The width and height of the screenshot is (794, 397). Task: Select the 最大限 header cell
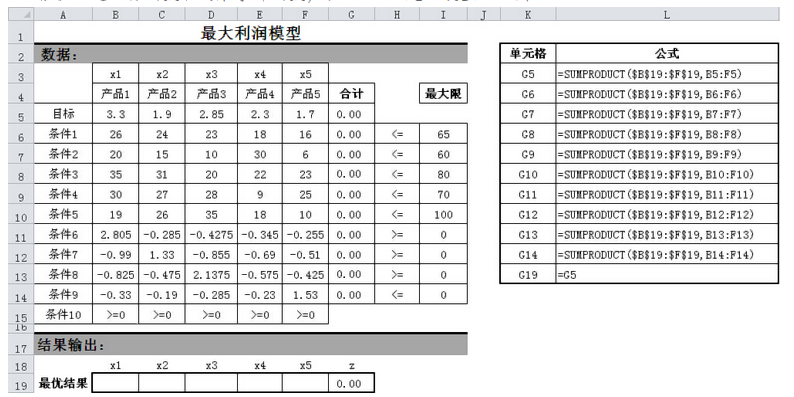443,94
